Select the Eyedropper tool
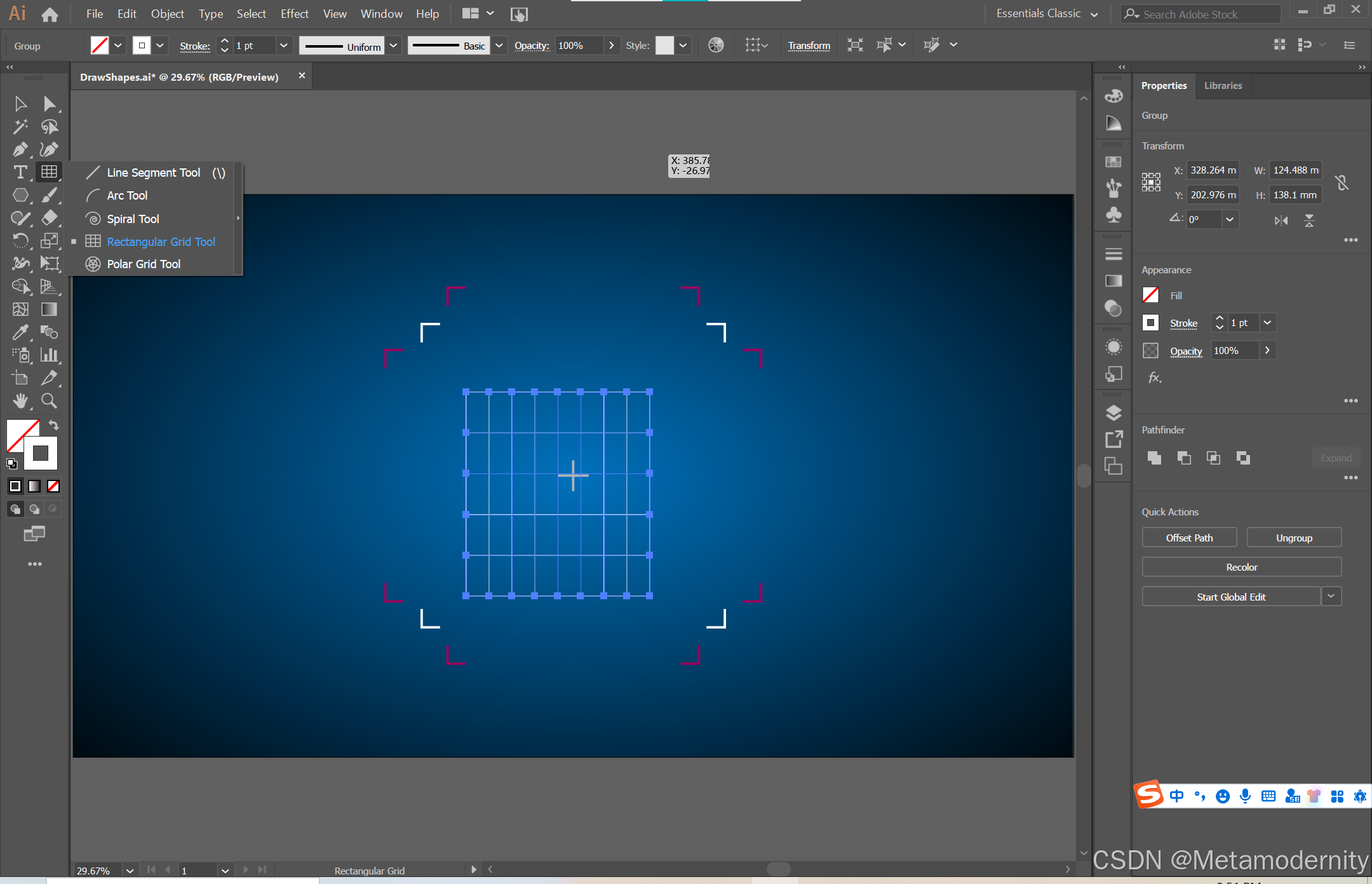The height and width of the screenshot is (884, 1372). pos(20,332)
